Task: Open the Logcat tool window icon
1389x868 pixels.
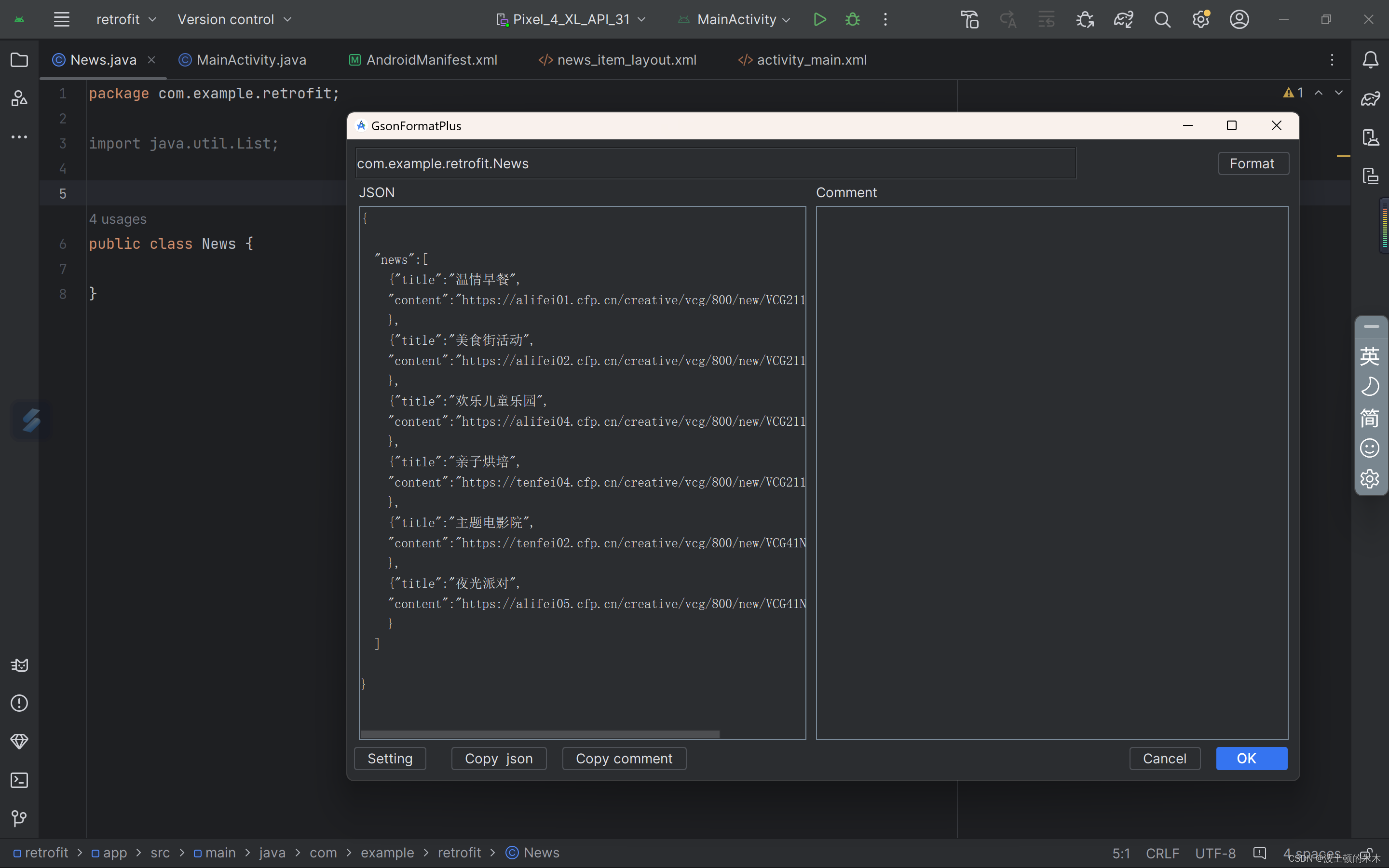Action: point(19,665)
